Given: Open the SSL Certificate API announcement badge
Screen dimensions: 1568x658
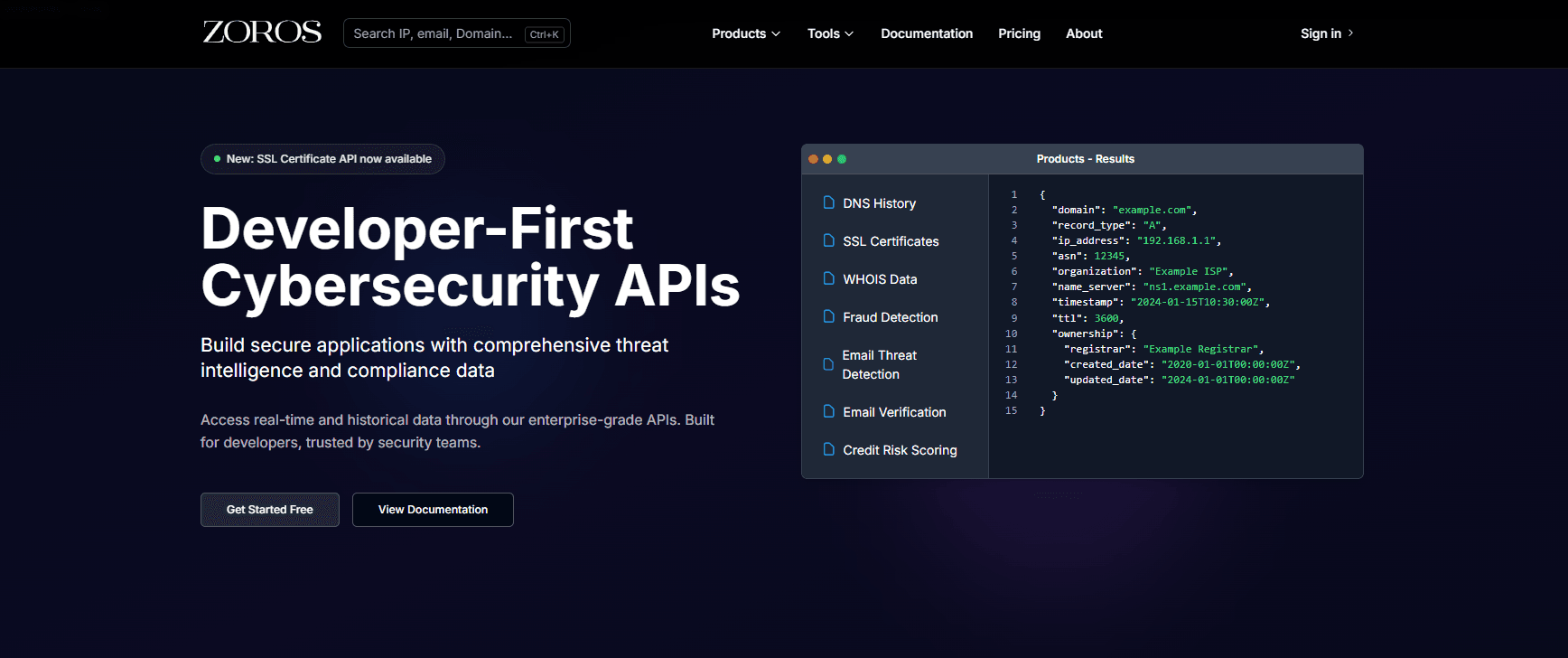Looking at the screenshot, I should pyautogui.click(x=322, y=159).
